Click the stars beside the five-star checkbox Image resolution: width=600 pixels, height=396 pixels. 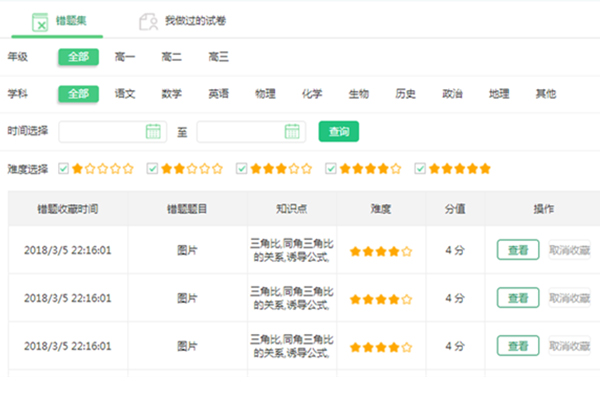[460, 169]
